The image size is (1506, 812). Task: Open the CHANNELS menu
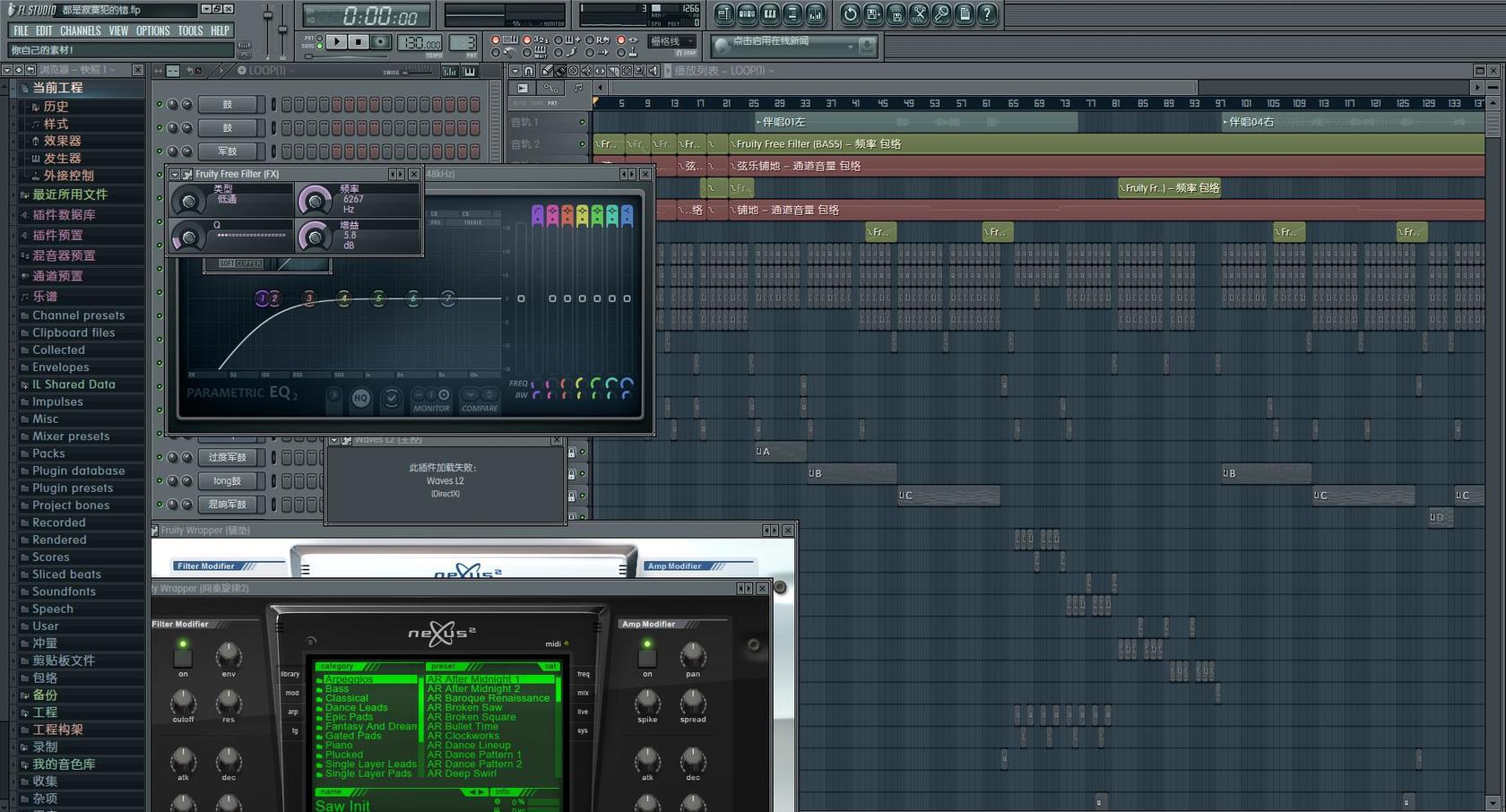(81, 30)
